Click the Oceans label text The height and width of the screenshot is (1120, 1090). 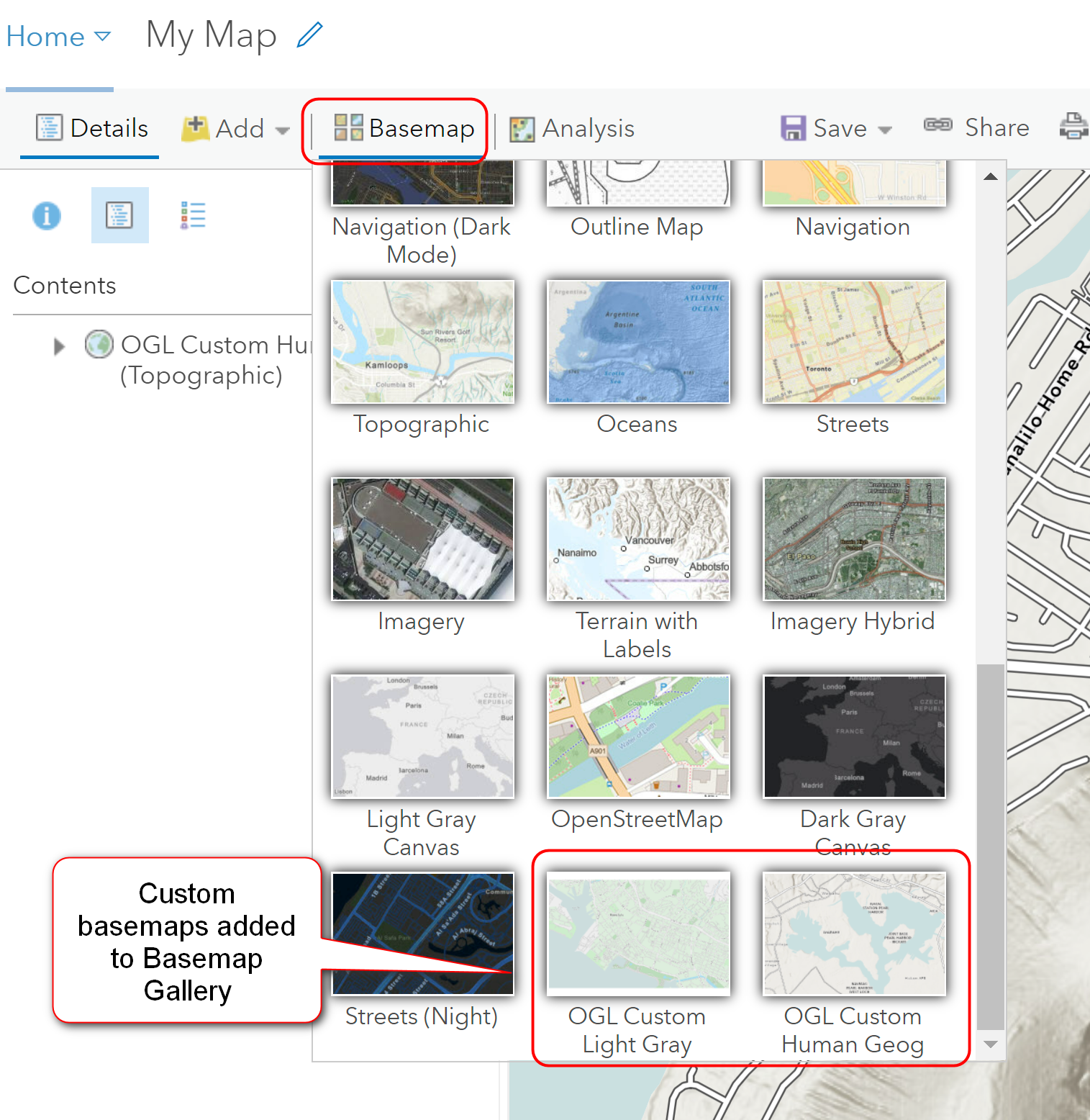click(637, 424)
